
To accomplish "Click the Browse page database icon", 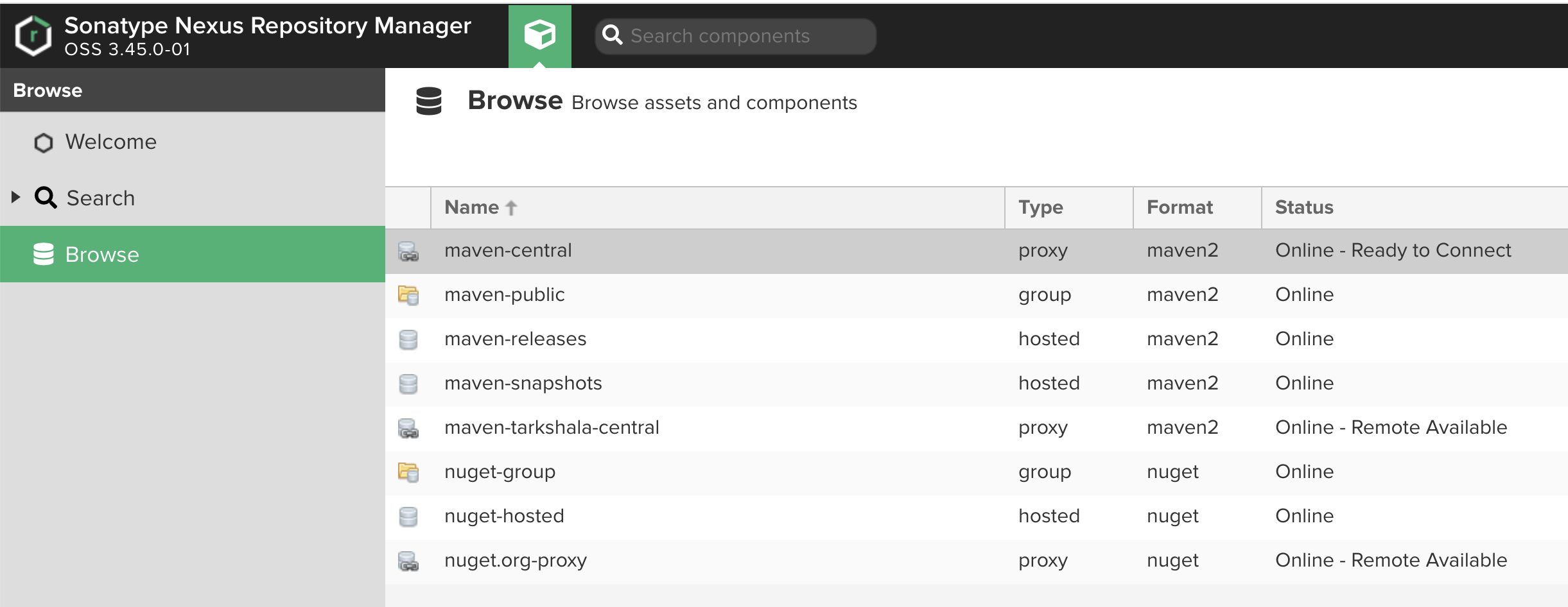I will point(429,101).
